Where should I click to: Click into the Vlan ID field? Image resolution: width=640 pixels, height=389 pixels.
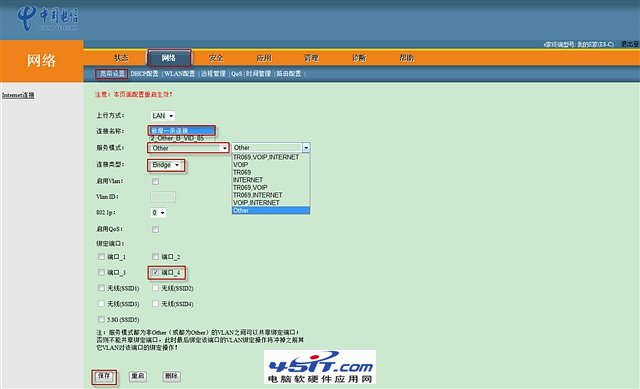point(163,197)
